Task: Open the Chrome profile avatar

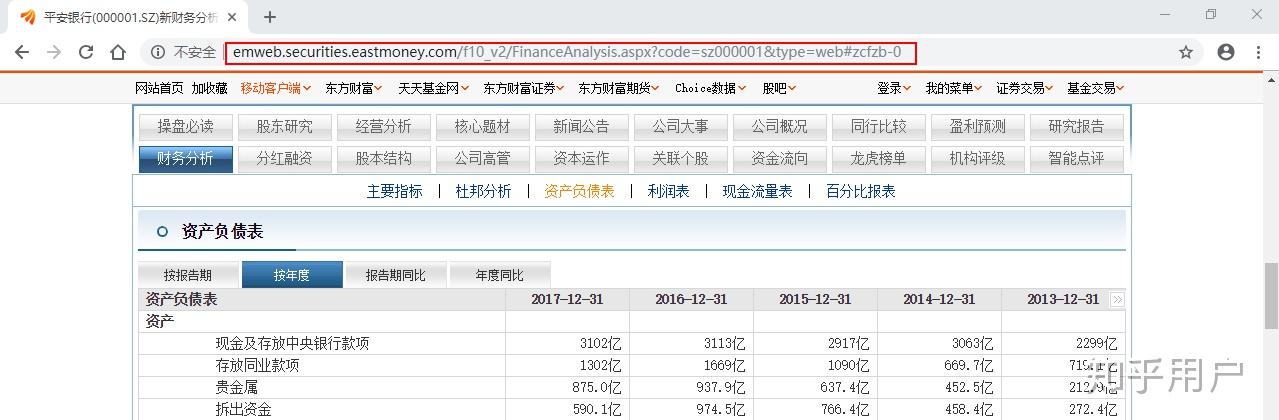Action: point(1226,52)
